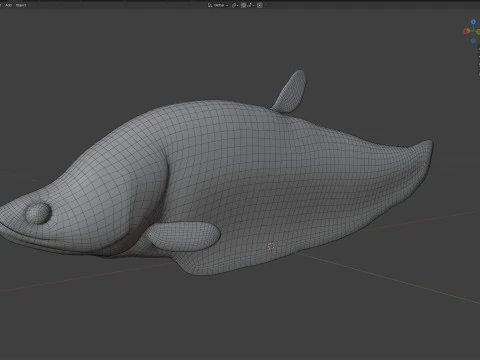Click the blue Z axis on navigation gizmo
Viewport: 480px width, 360px height.
473,22
